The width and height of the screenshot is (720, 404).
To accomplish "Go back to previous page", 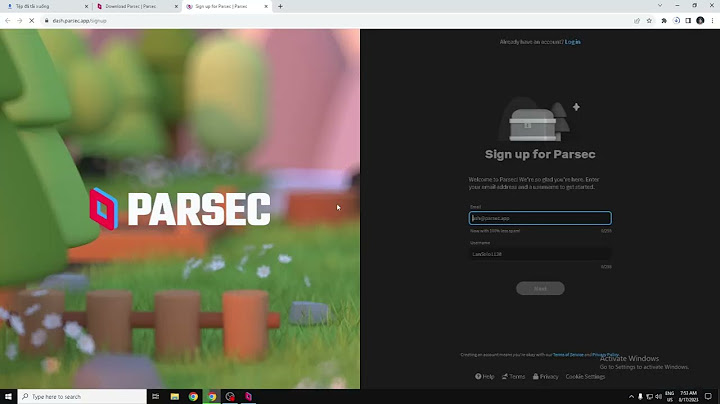I will (7, 21).
